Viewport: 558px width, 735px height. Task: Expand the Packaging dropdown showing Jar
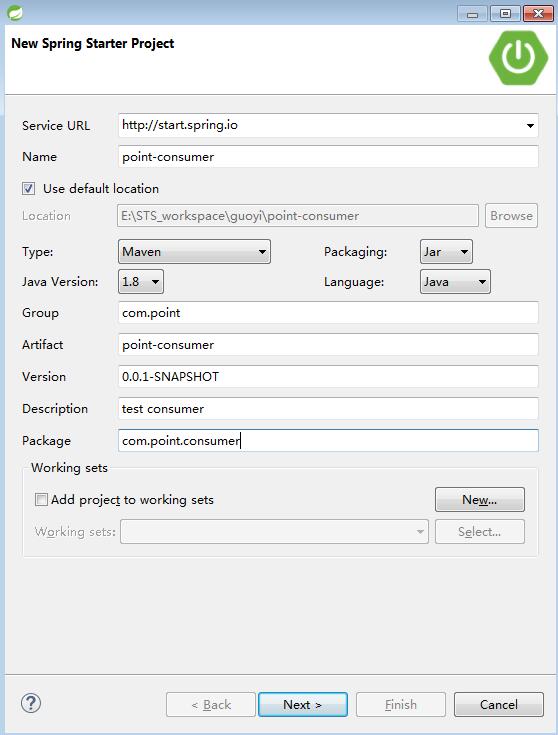pos(446,252)
